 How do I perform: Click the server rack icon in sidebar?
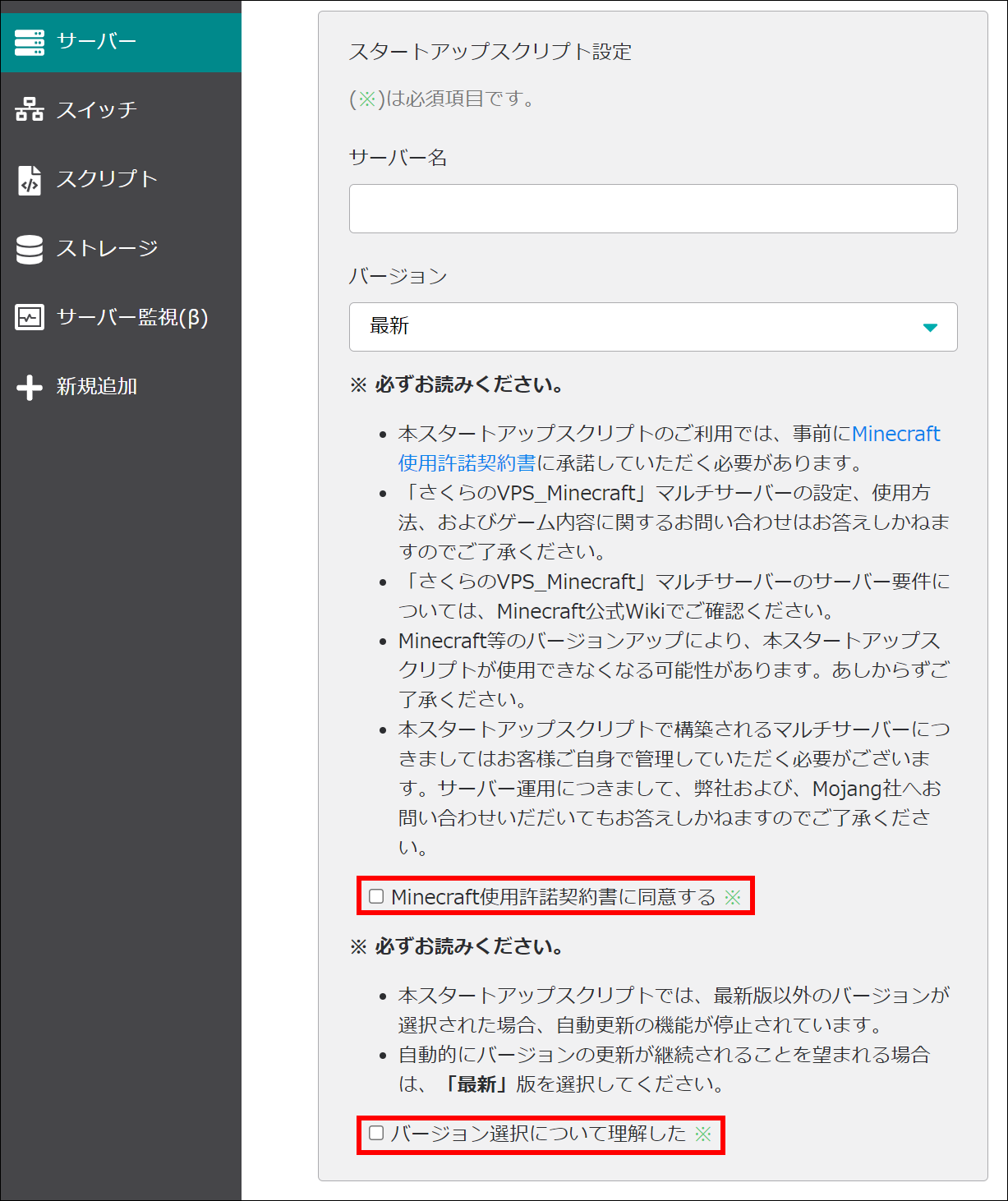pos(30,42)
